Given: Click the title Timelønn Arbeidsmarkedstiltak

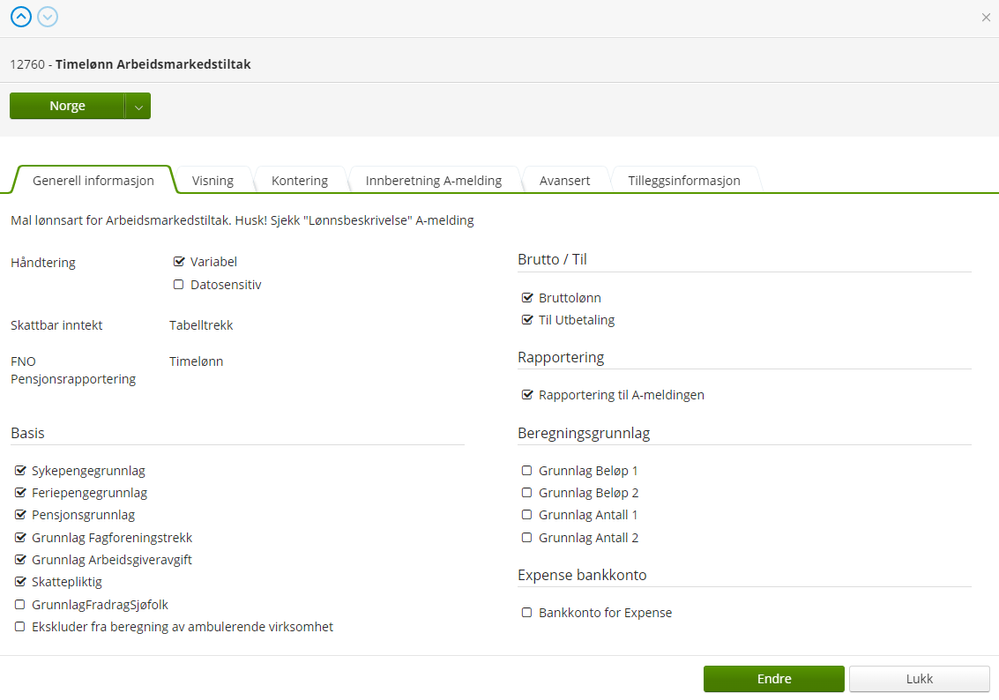Looking at the screenshot, I should [x=153, y=64].
